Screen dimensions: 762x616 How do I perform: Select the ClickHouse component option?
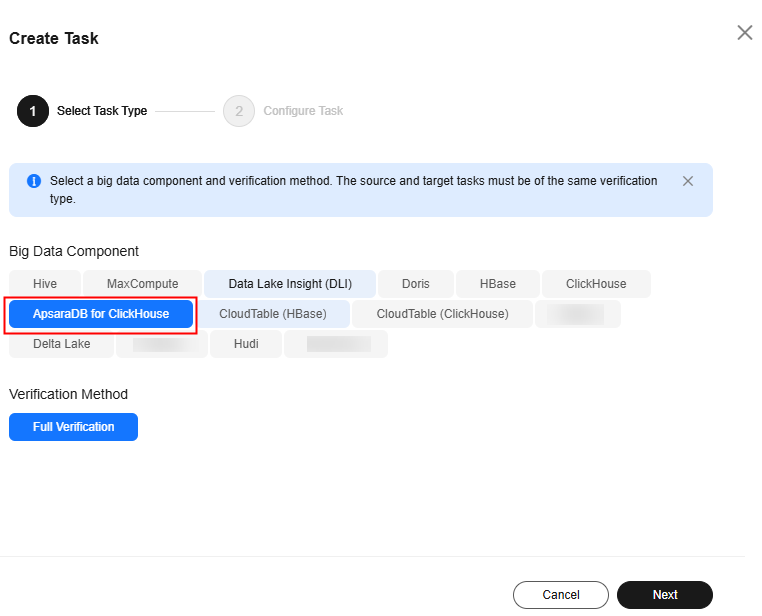pyautogui.click(x=596, y=284)
